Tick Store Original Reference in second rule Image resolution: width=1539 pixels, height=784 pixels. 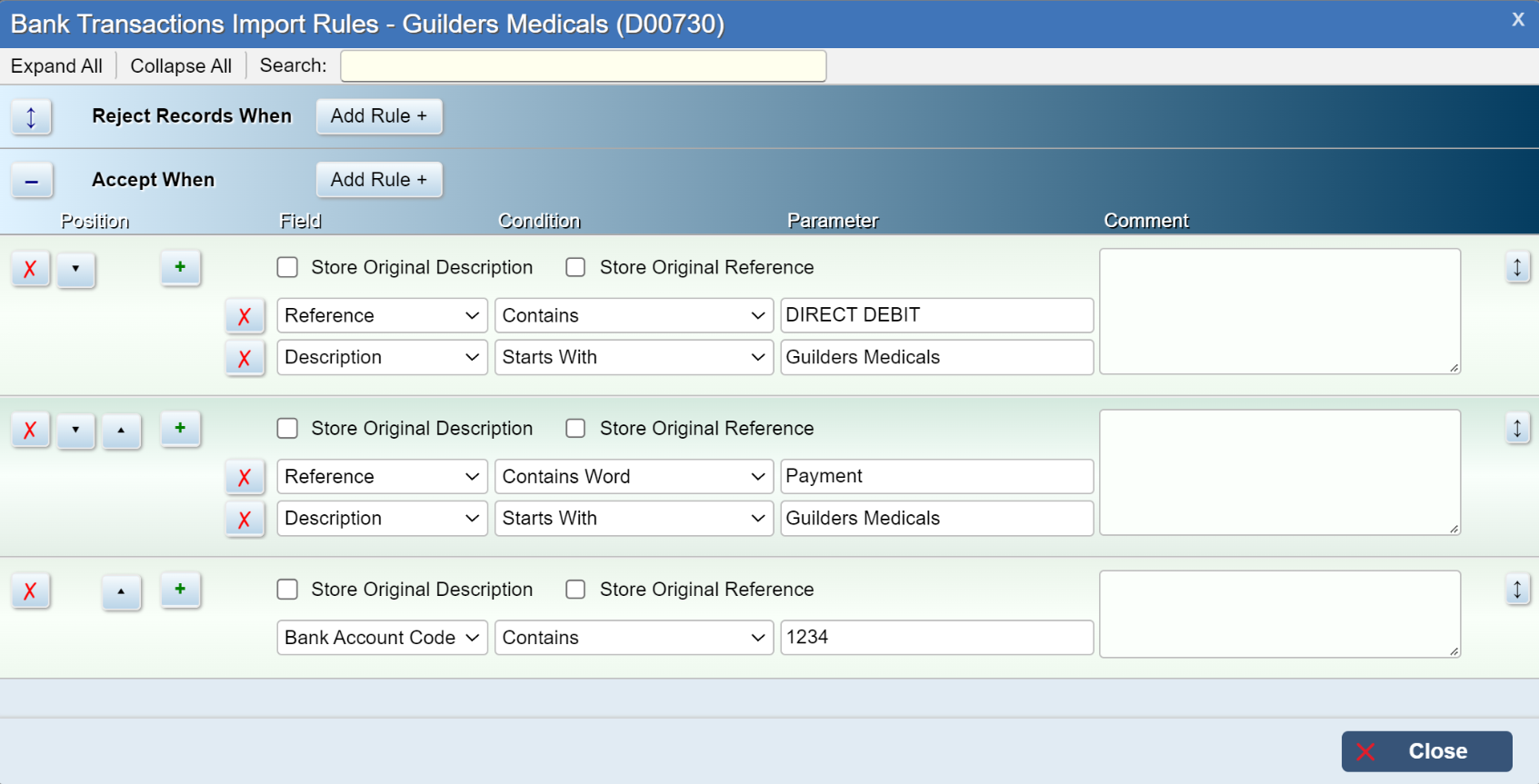point(575,428)
